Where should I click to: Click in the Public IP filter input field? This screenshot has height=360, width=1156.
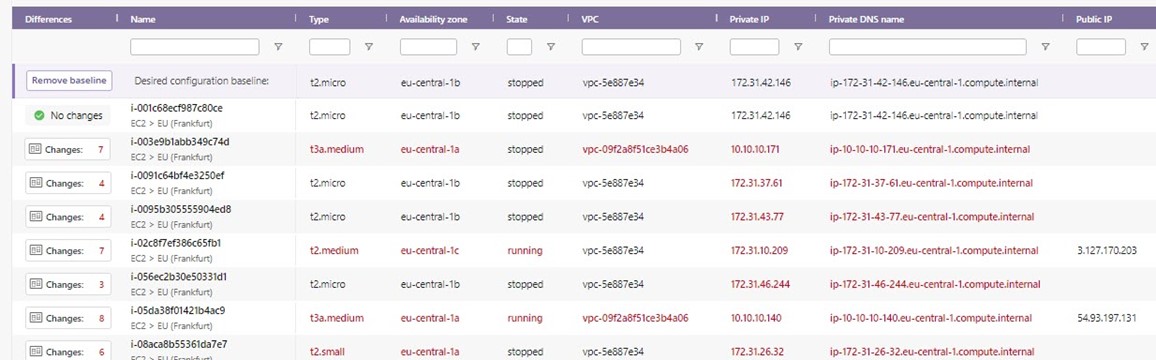click(1101, 46)
